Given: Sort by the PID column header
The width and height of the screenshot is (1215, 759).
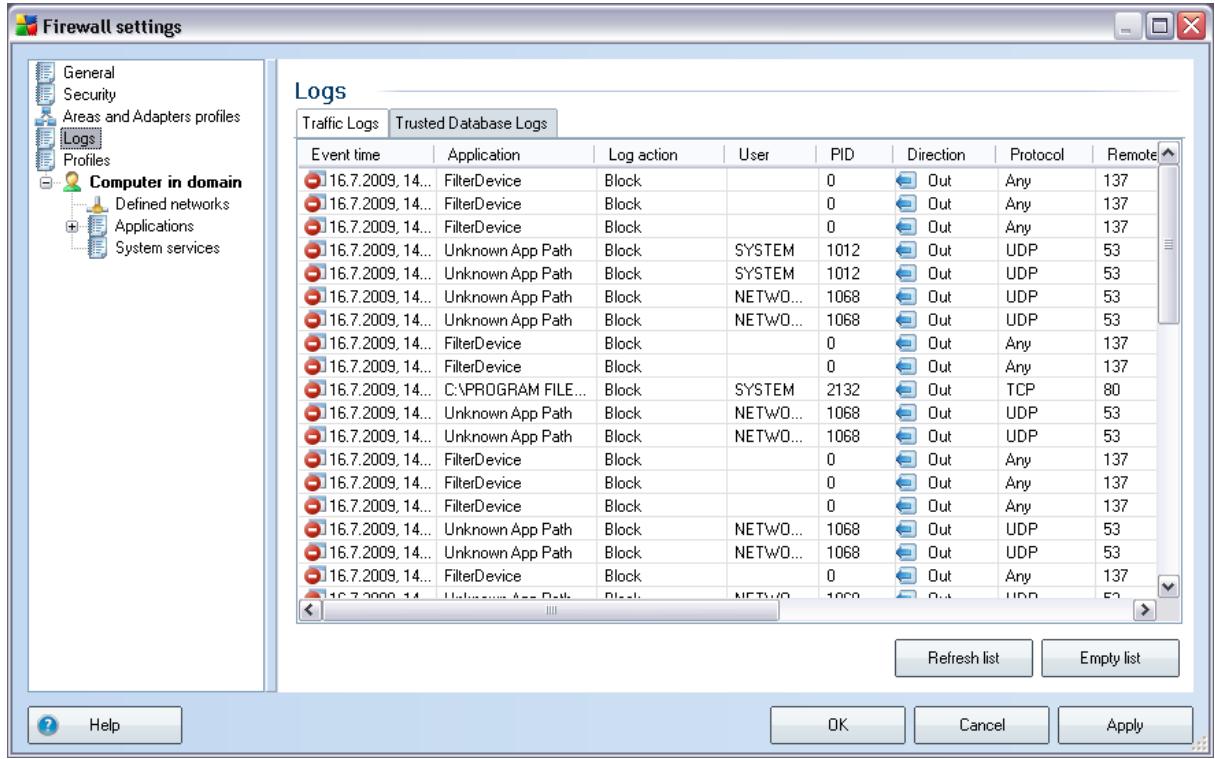Looking at the screenshot, I should coord(857,155).
